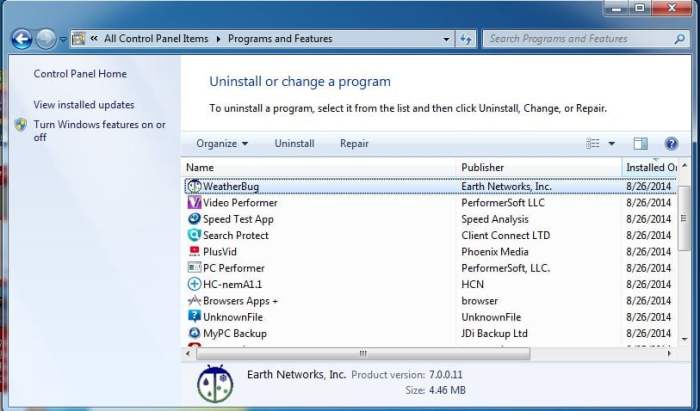Viewport: 700px width, 411px height.
Task: Open View installed updates link
Action: click(84, 105)
